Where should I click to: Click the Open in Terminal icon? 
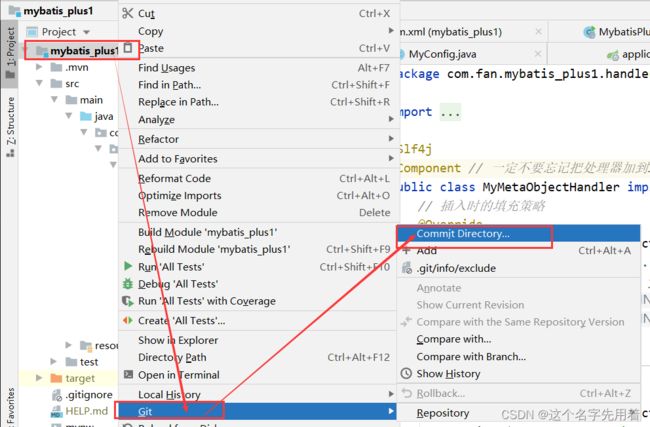pos(129,374)
